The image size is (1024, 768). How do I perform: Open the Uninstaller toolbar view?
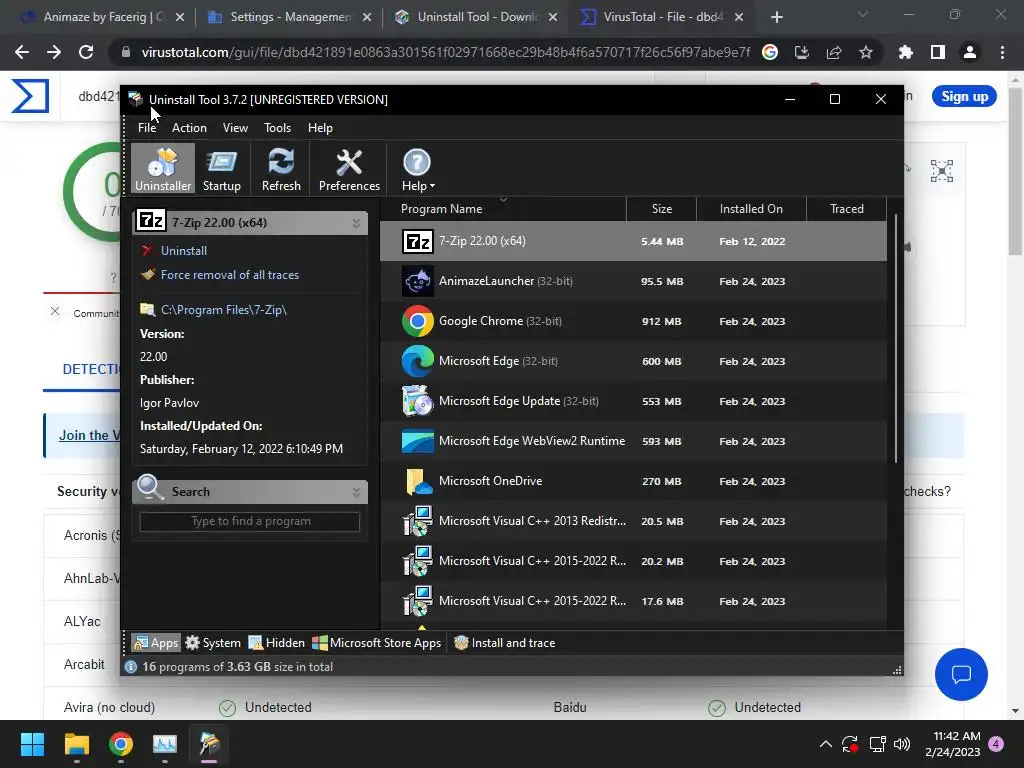point(163,169)
